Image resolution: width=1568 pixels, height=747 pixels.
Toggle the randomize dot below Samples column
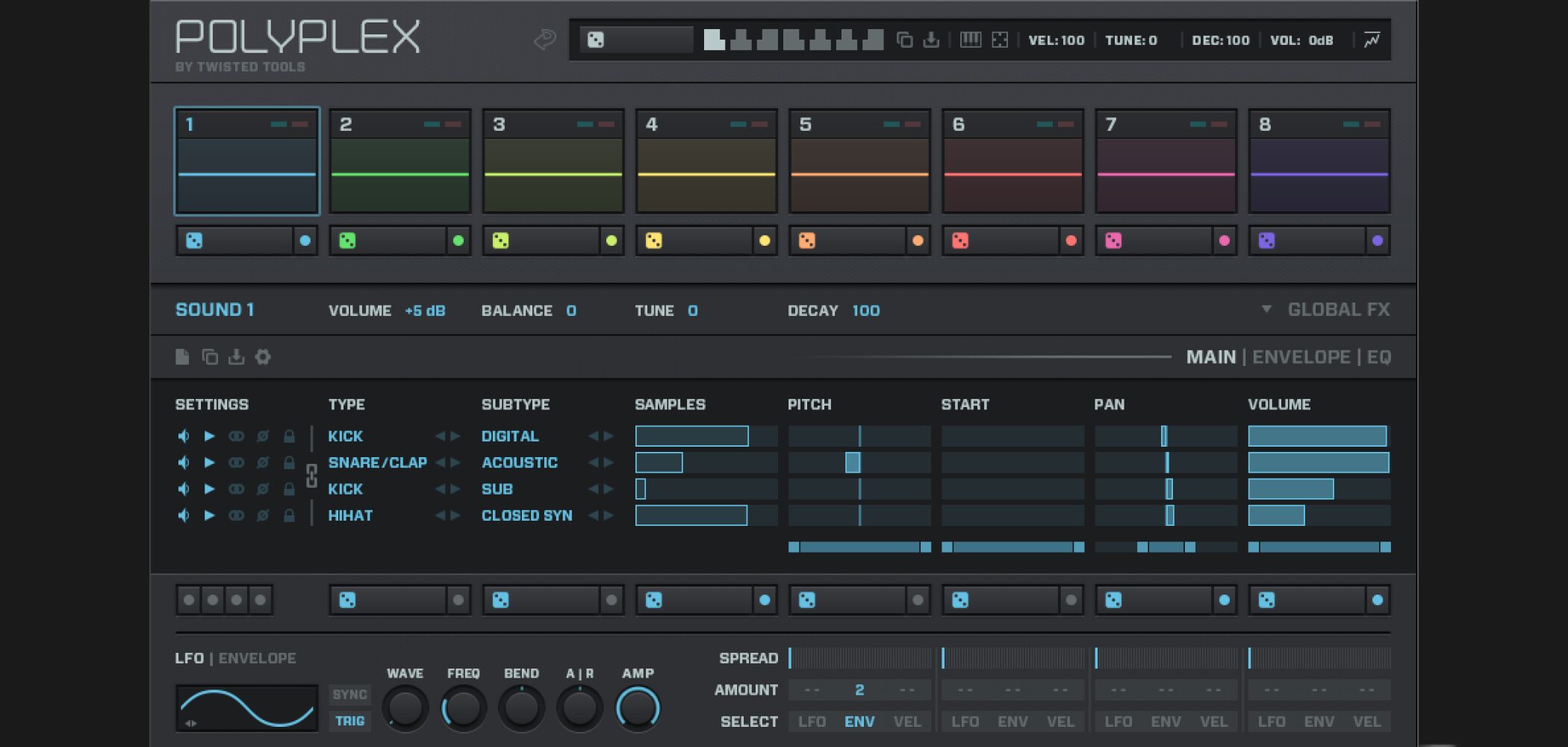click(765, 600)
